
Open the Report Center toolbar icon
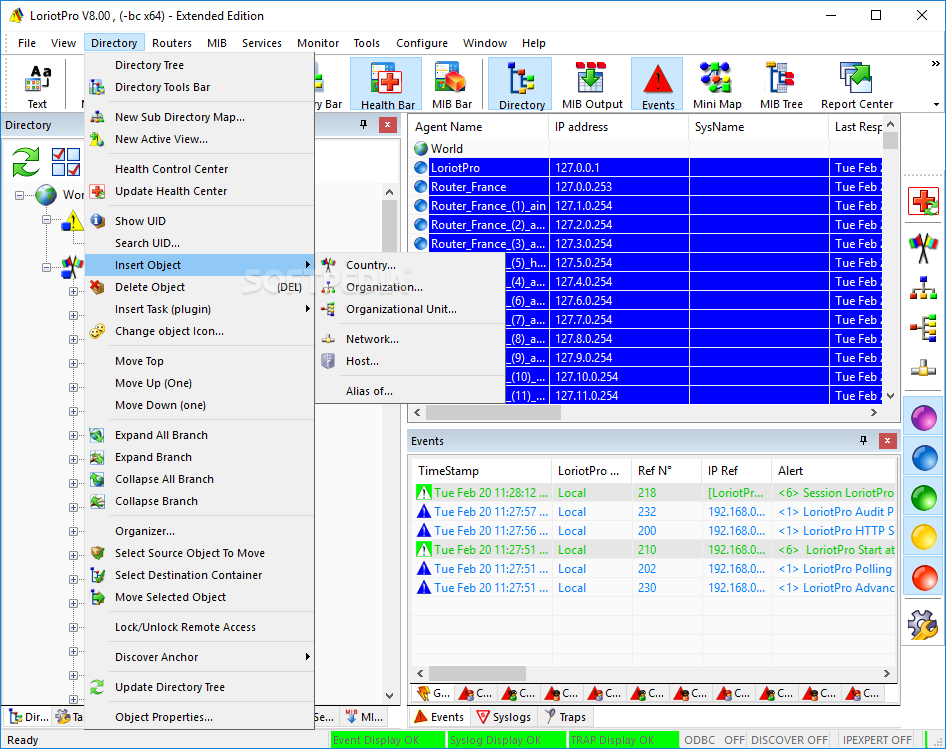point(857,85)
